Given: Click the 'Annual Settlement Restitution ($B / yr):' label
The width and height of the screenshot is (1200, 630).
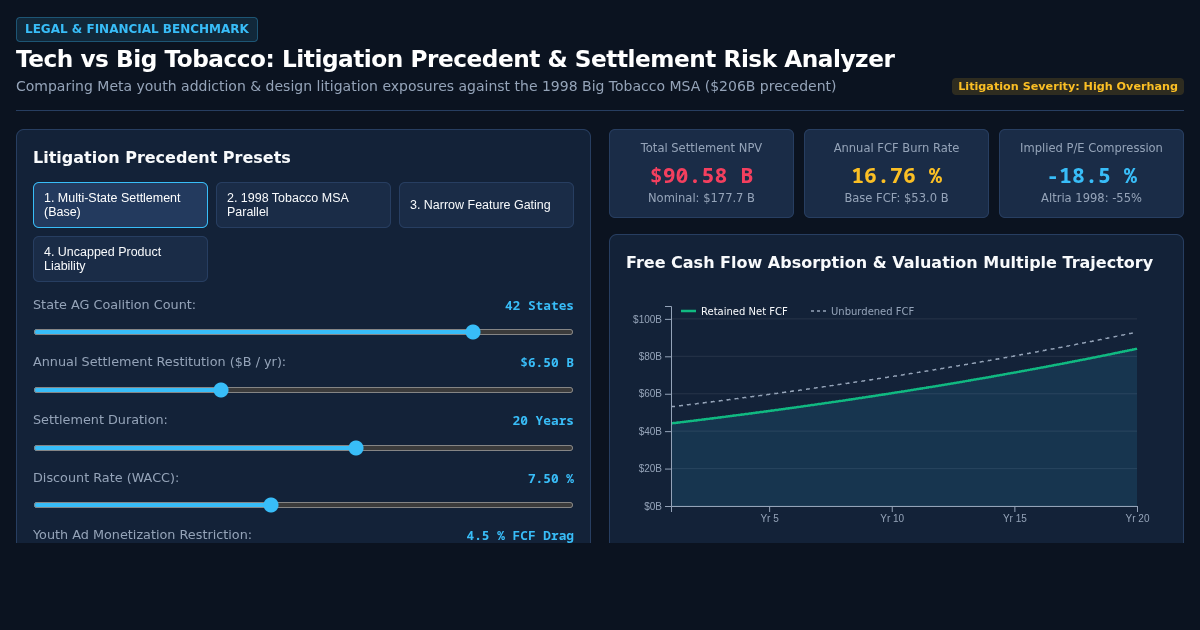Looking at the screenshot, I should pos(159,362).
